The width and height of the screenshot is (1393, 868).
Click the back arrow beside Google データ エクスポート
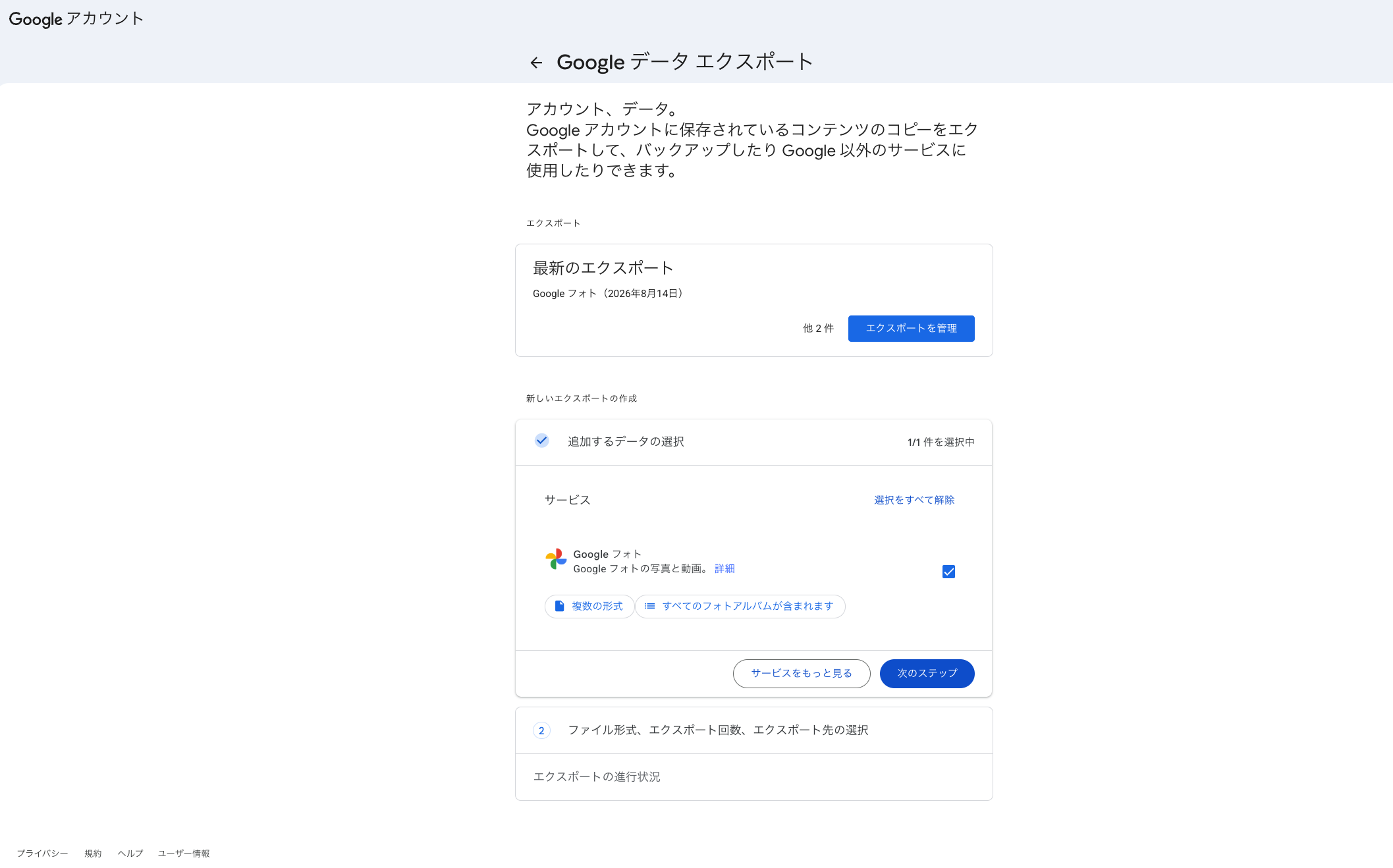(536, 63)
